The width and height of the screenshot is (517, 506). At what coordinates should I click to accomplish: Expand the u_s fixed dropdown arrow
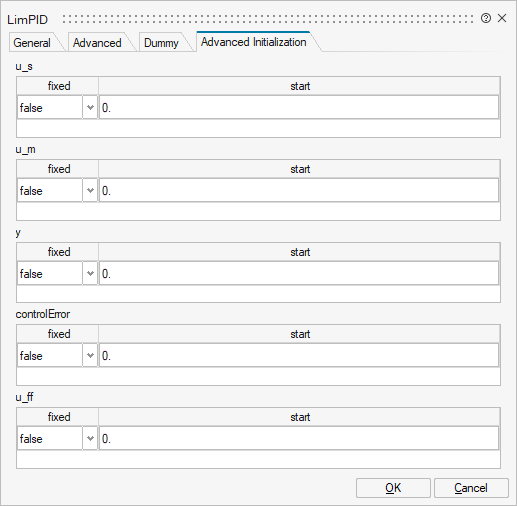pyautogui.click(x=90, y=107)
